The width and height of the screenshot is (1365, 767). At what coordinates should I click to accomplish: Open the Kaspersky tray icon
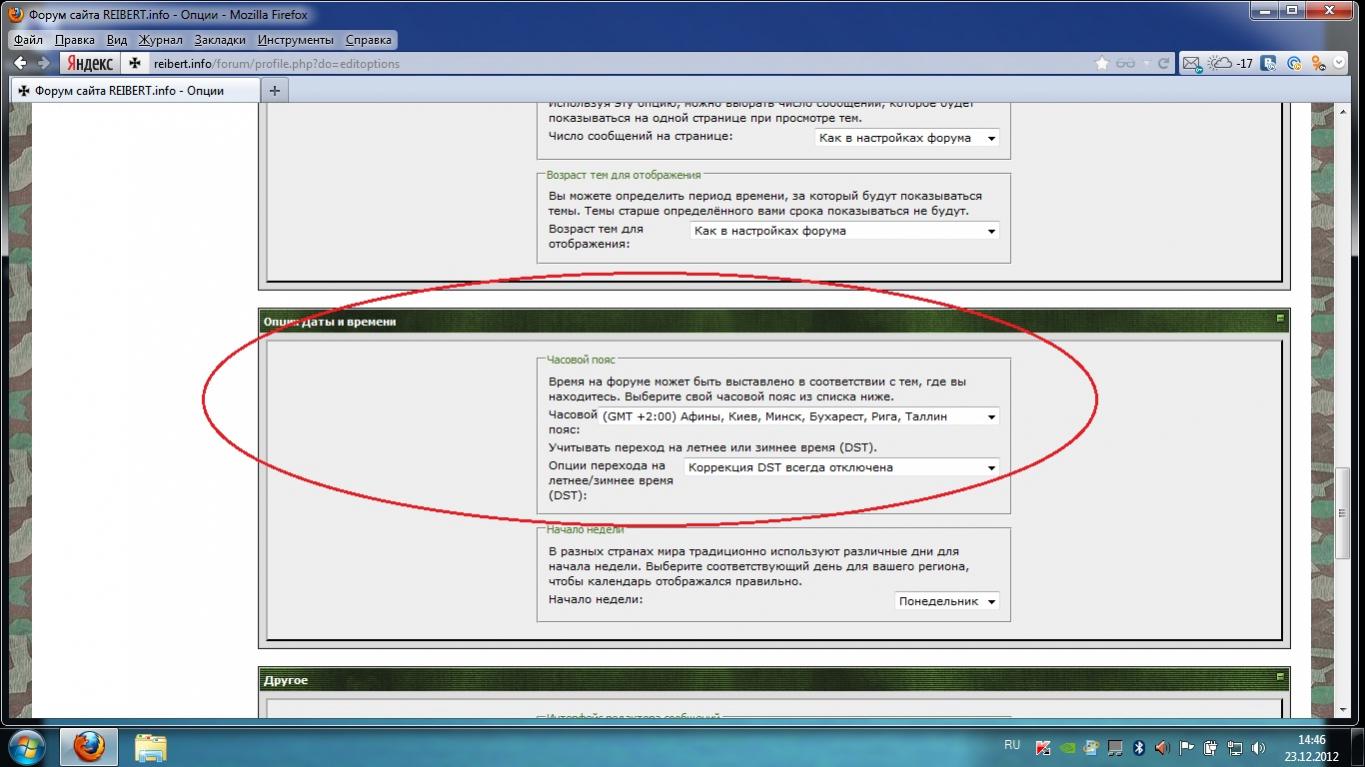pyautogui.click(x=1043, y=747)
